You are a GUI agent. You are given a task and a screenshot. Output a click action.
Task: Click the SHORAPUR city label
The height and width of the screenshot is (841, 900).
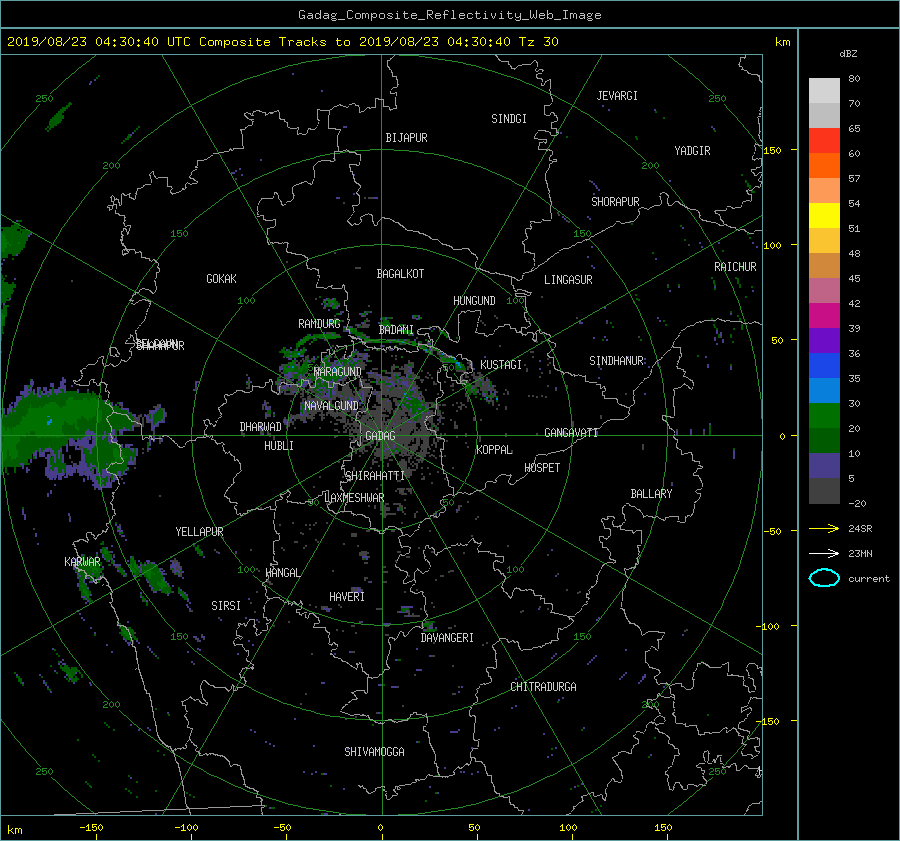point(615,202)
